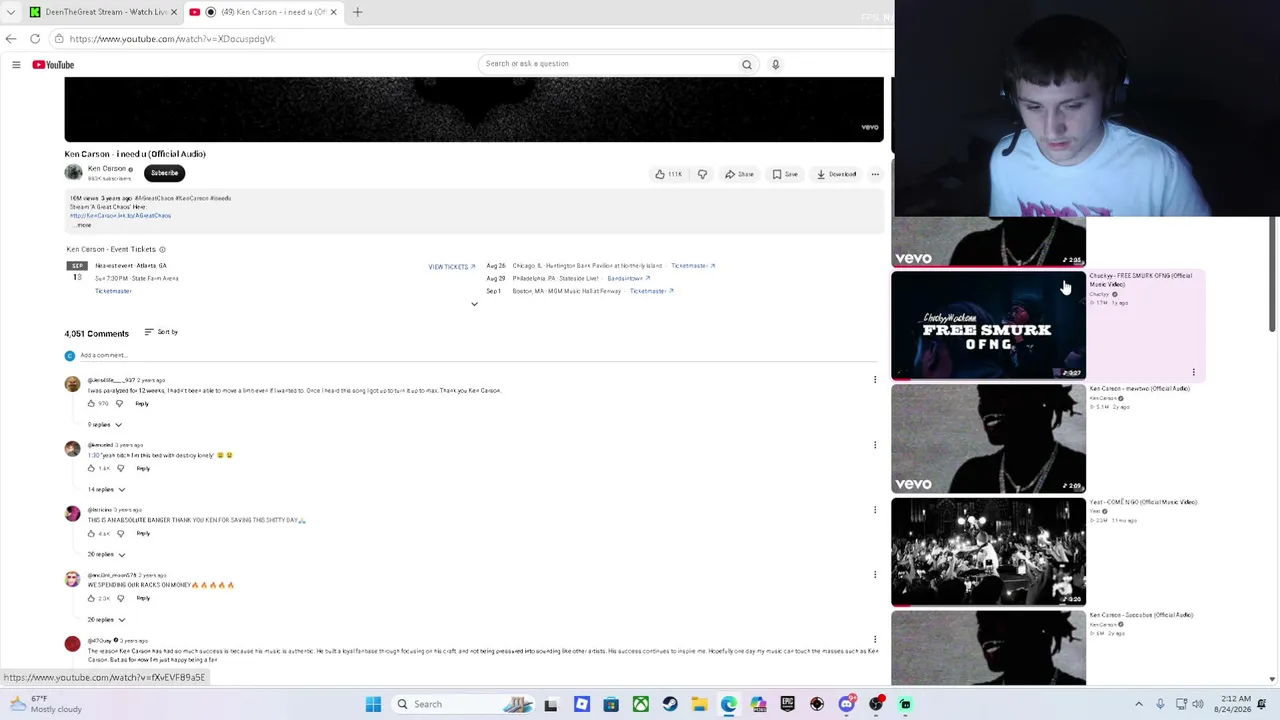Download the i need u video

point(836,174)
